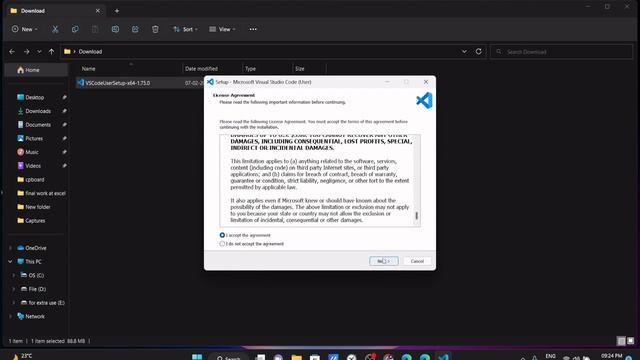Open Home in the navigation pane
The height and width of the screenshot is (360, 640).
32,70
